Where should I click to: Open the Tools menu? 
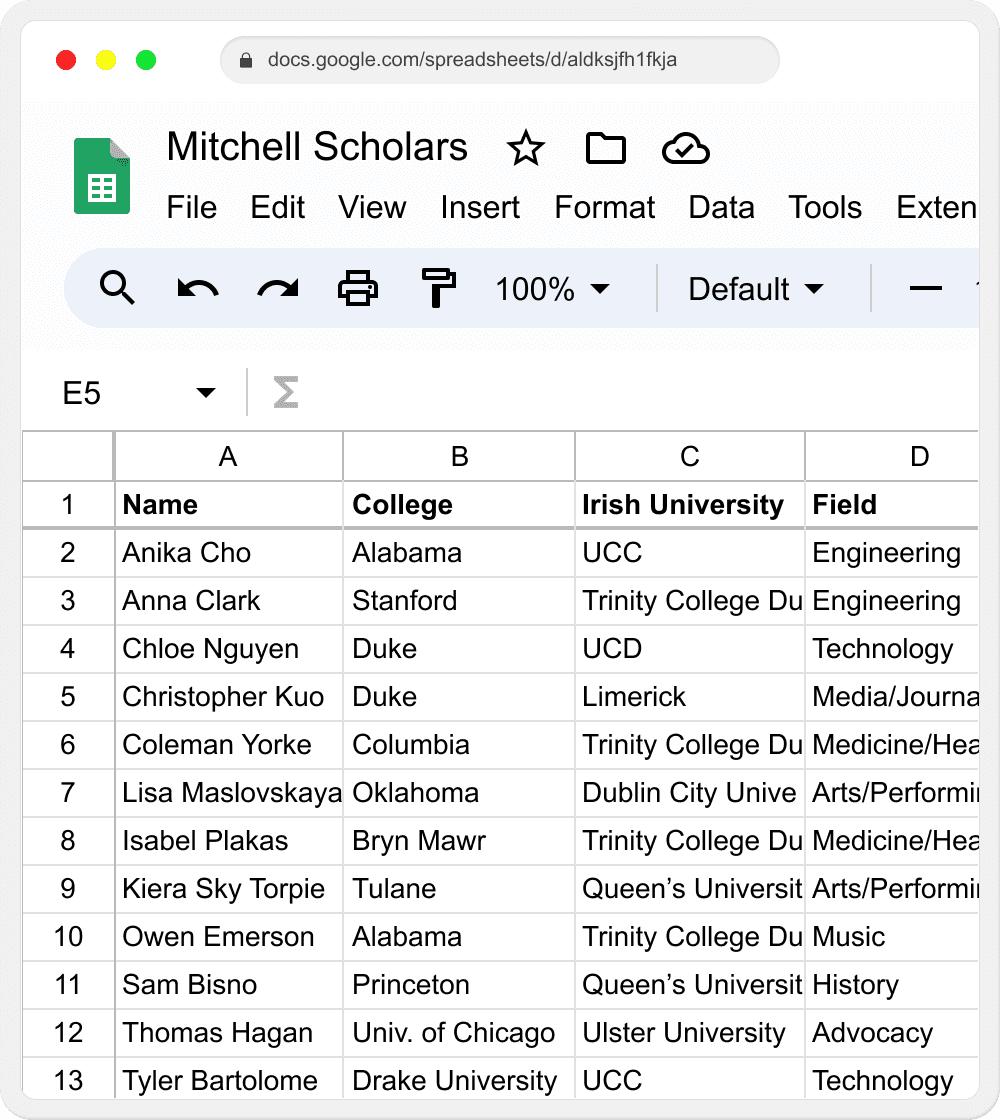point(825,208)
